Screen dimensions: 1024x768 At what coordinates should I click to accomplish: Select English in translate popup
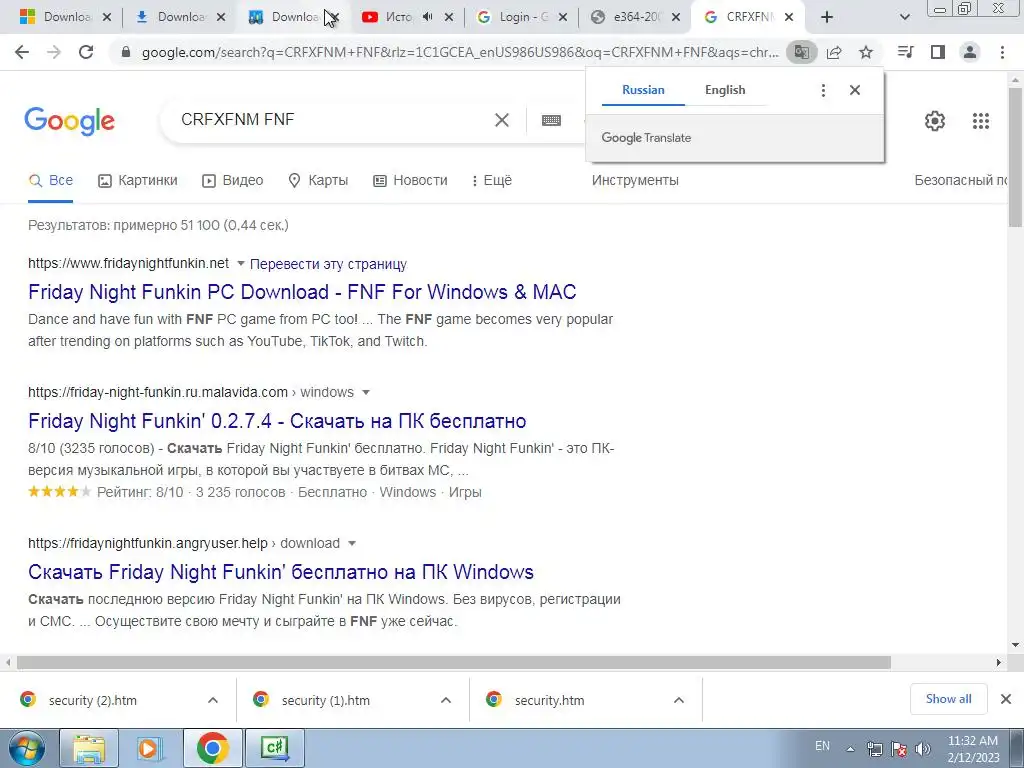pos(725,90)
